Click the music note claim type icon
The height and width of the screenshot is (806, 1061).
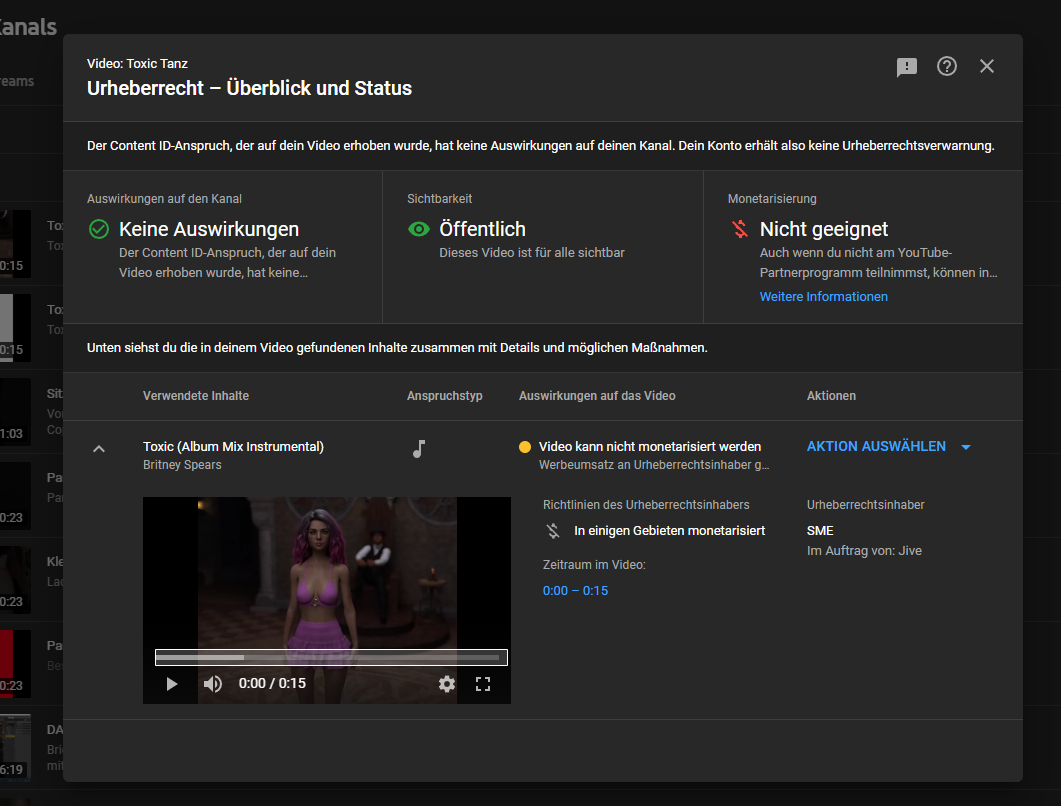tap(419, 449)
